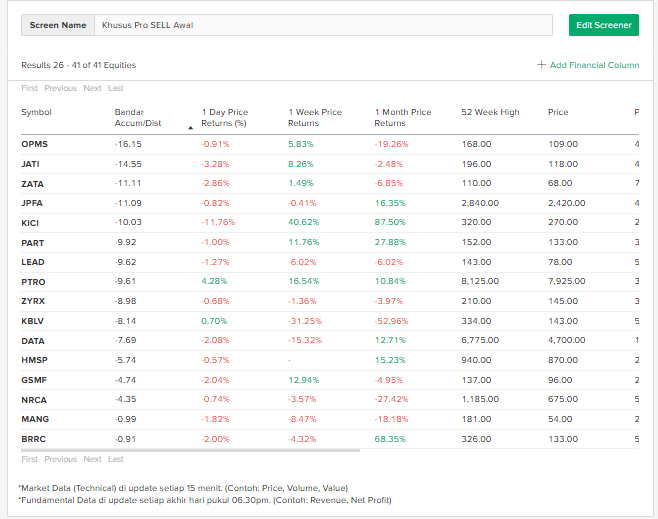Click the Edit Screener button
This screenshot has width=658, height=519.
point(603,25)
